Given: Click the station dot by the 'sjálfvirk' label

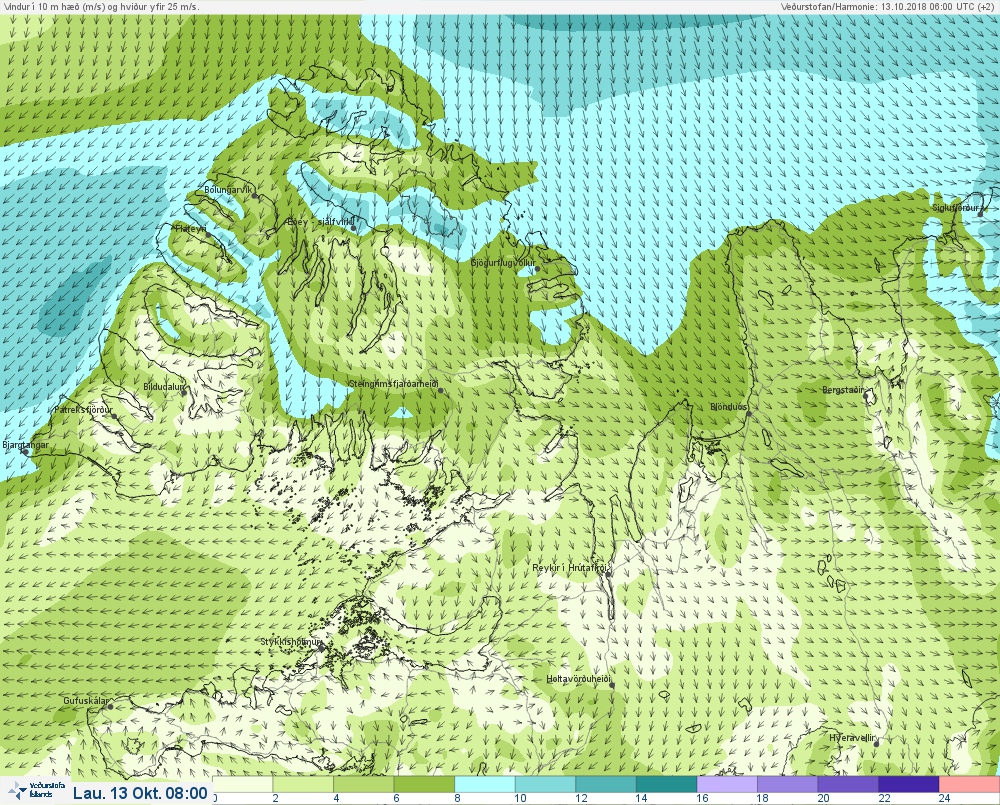Looking at the screenshot, I should 353,228.
